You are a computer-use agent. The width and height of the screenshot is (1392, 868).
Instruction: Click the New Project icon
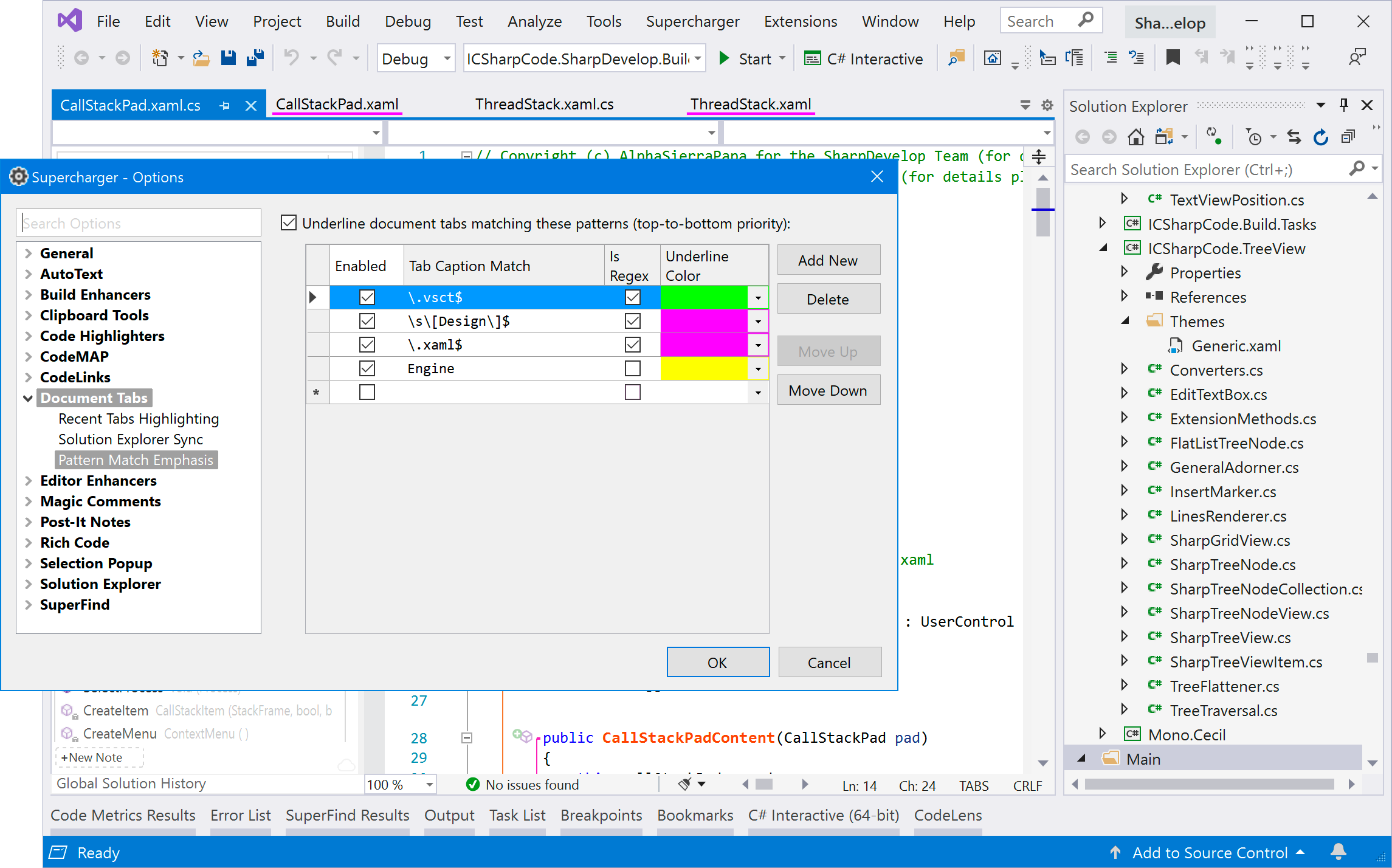160,58
